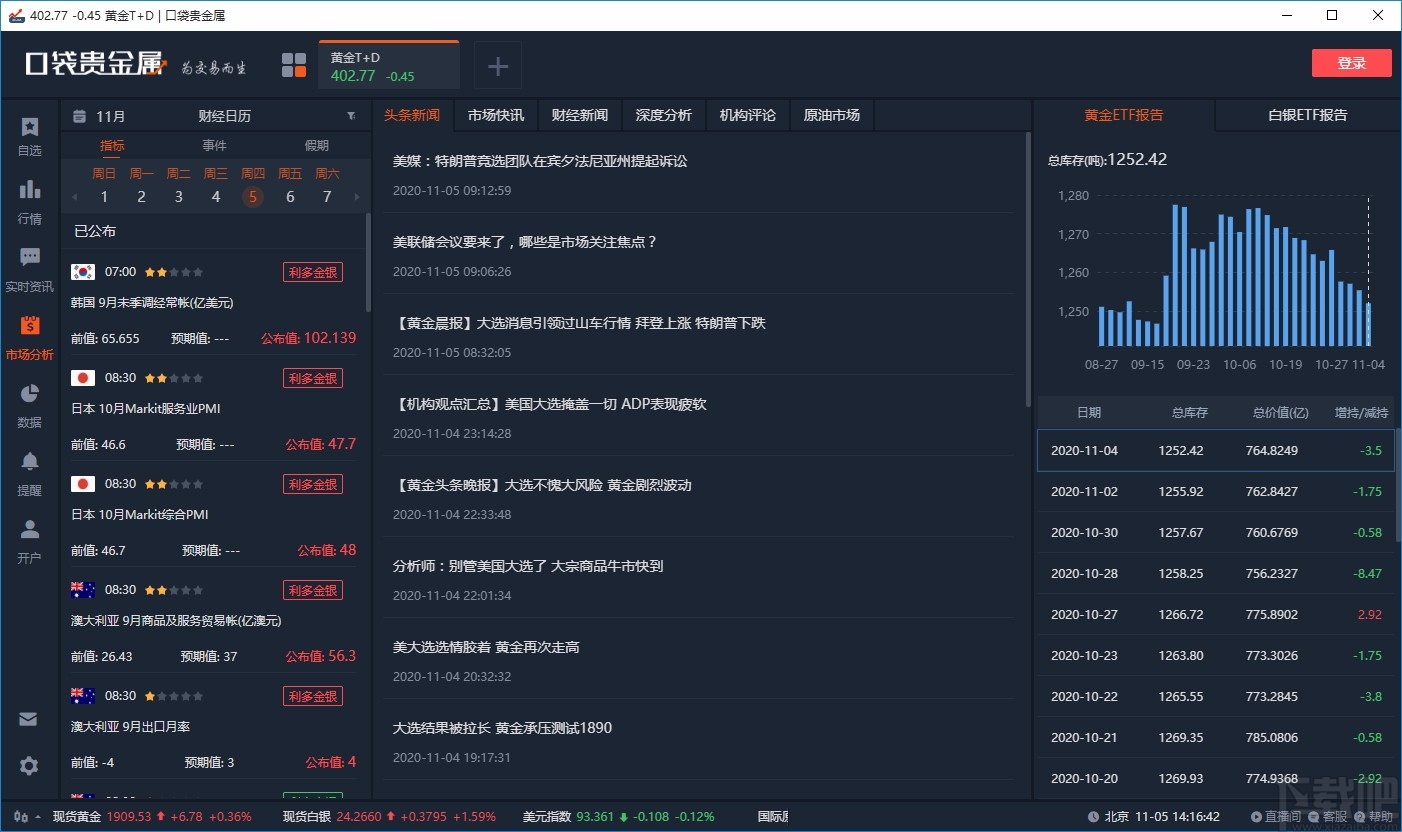
Task: Select date 6 on the November calendar
Action: (x=290, y=196)
